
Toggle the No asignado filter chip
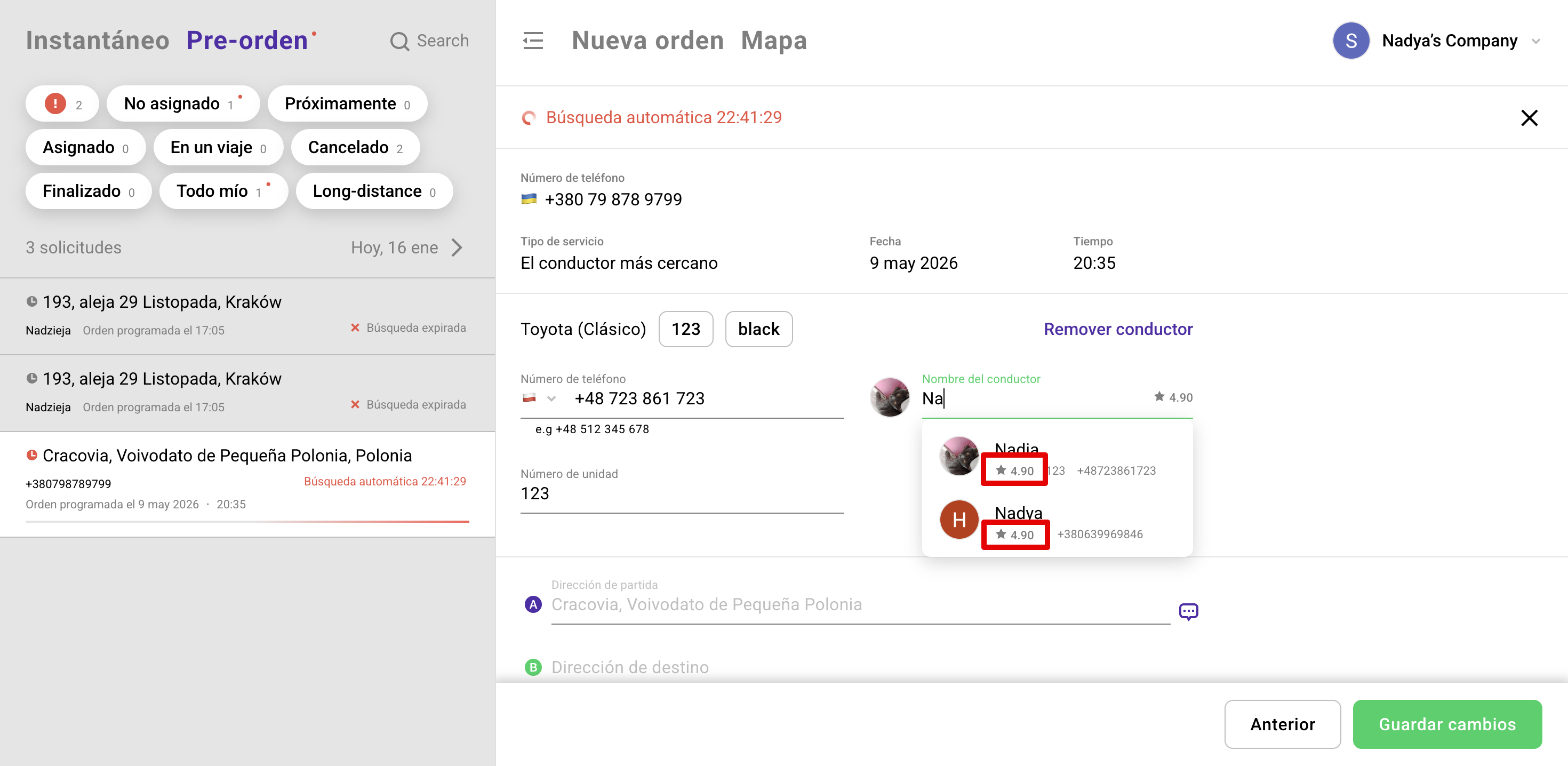click(182, 104)
